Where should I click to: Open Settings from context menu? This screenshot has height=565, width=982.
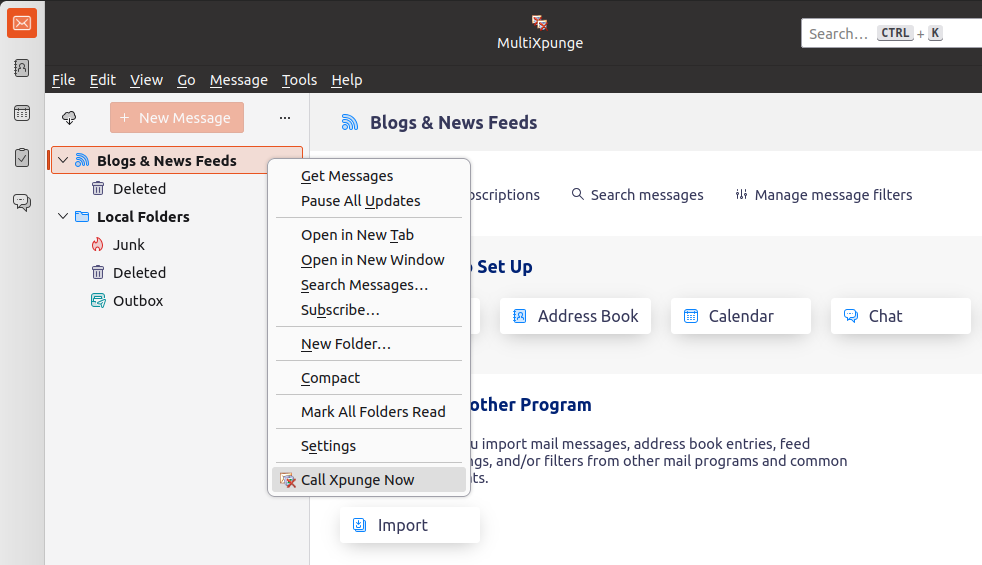click(369, 445)
